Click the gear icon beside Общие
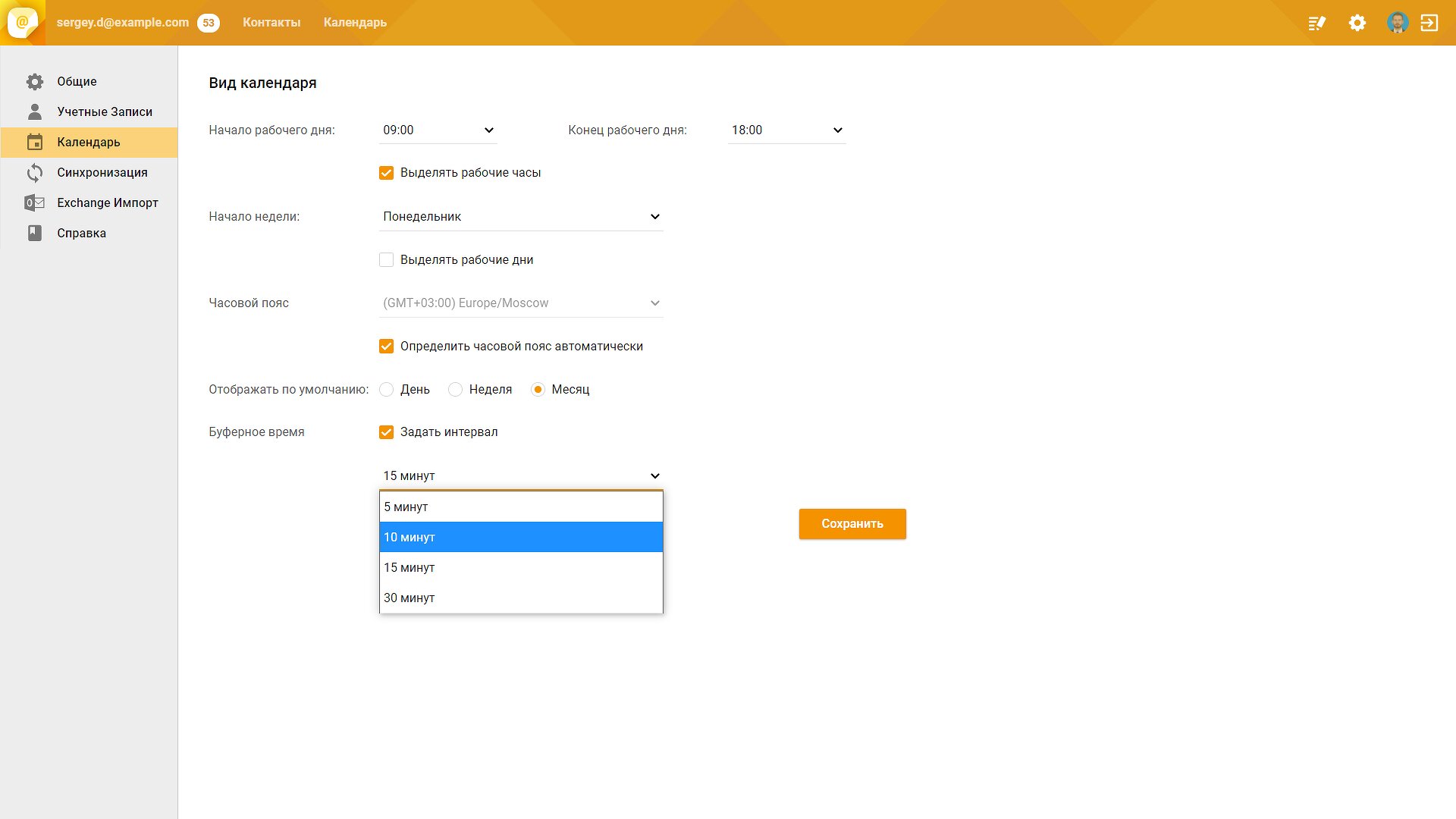This screenshot has height=819, width=1456. pos(35,82)
